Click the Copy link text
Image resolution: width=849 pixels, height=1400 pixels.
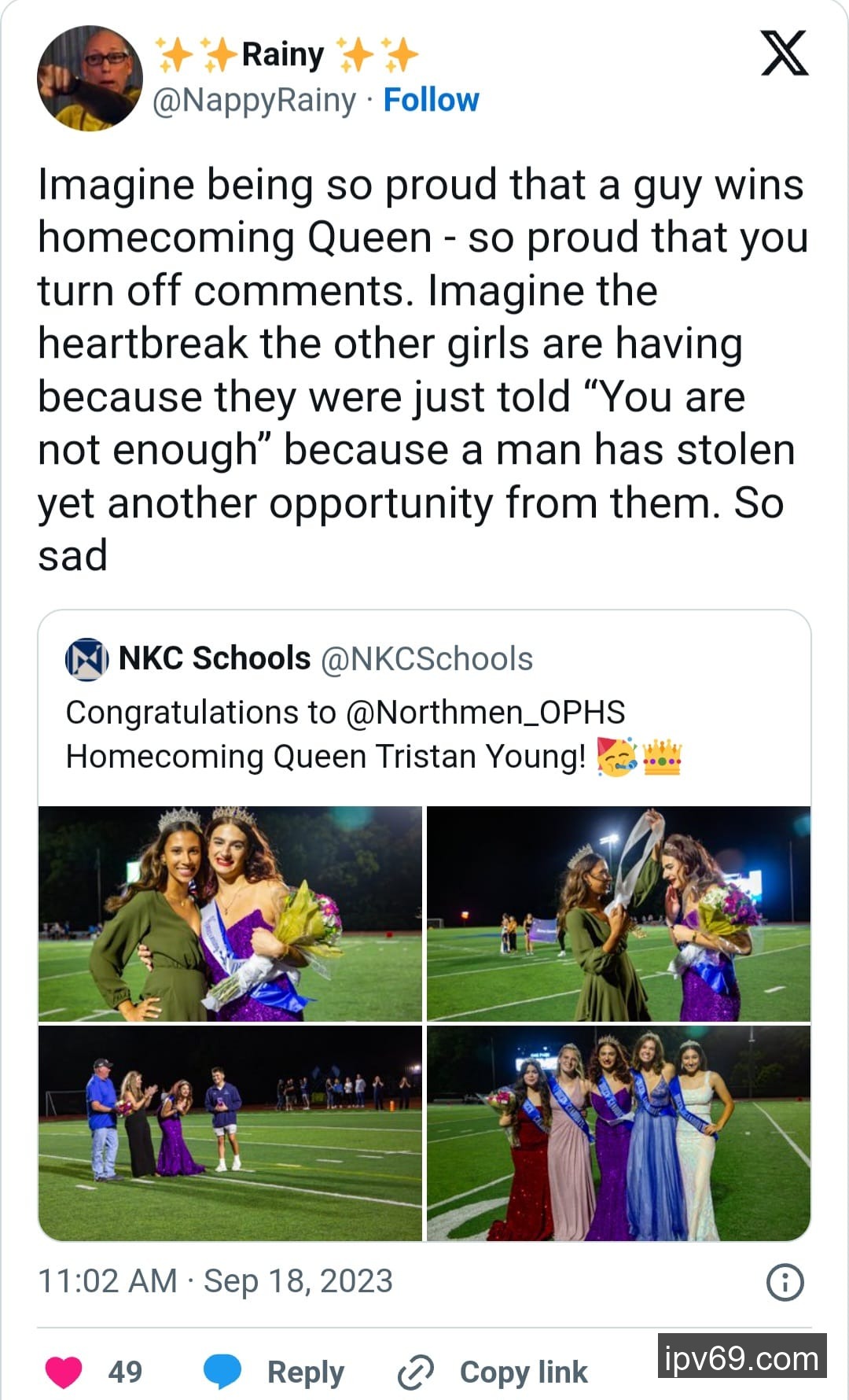524,1372
